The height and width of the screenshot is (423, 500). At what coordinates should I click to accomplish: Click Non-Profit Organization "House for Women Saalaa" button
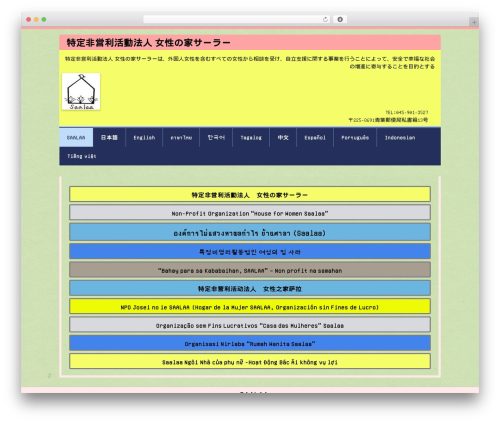click(x=250, y=213)
